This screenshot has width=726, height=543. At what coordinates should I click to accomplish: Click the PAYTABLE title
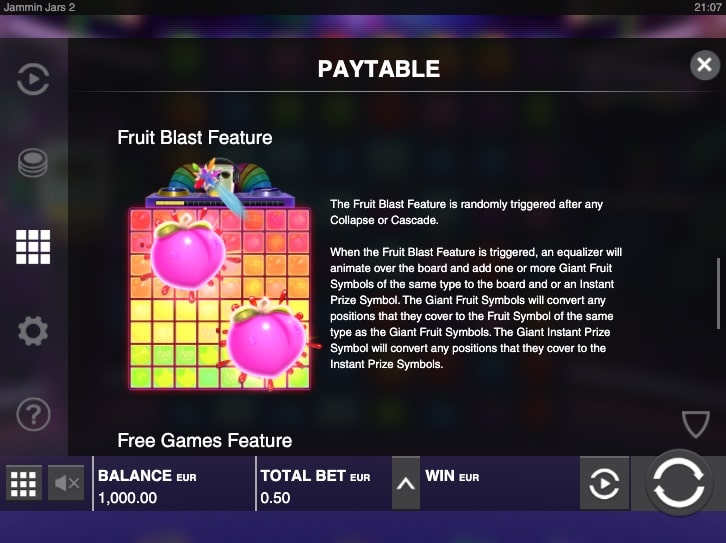click(x=379, y=69)
